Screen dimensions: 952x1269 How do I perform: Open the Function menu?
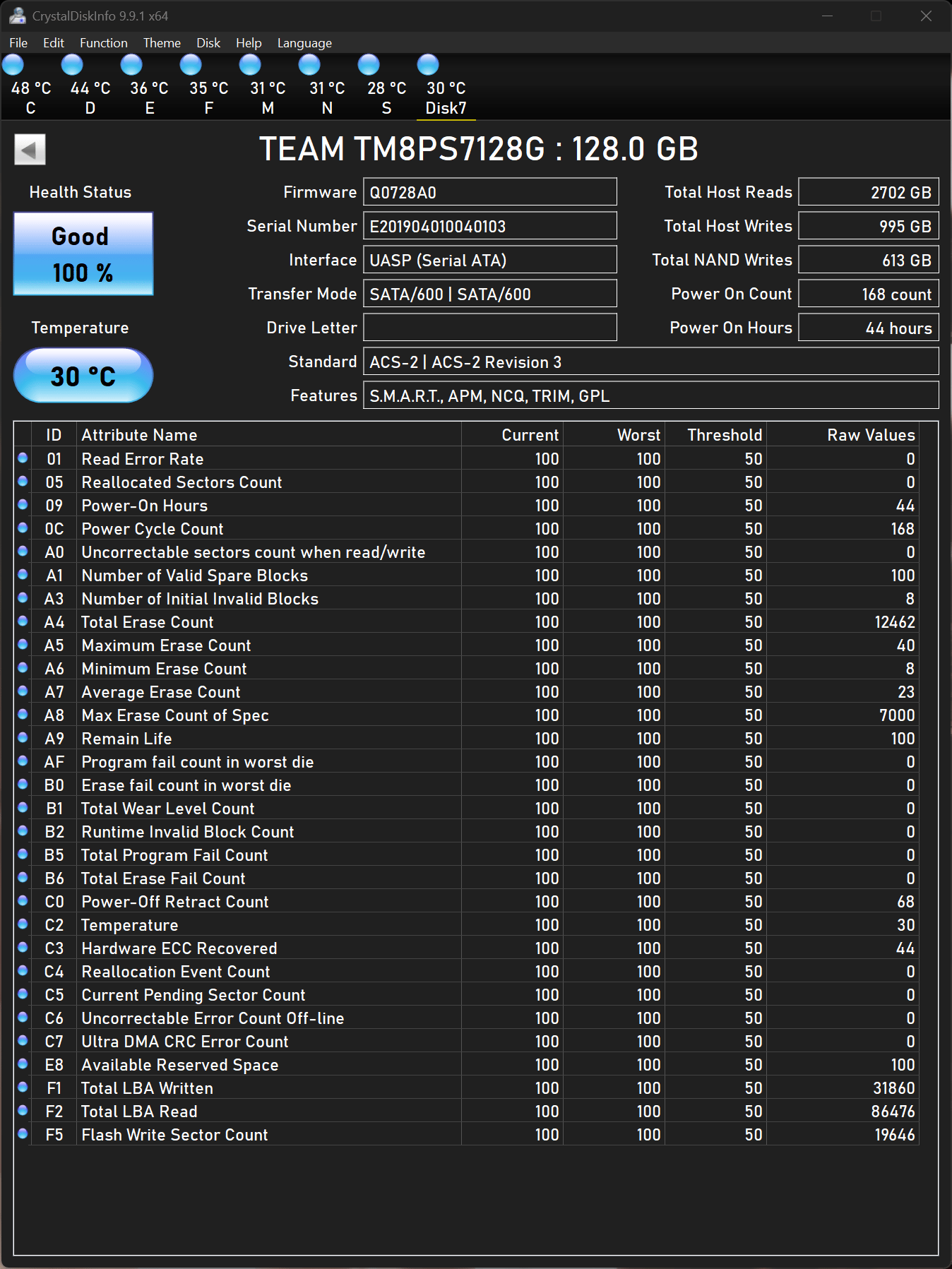point(104,43)
